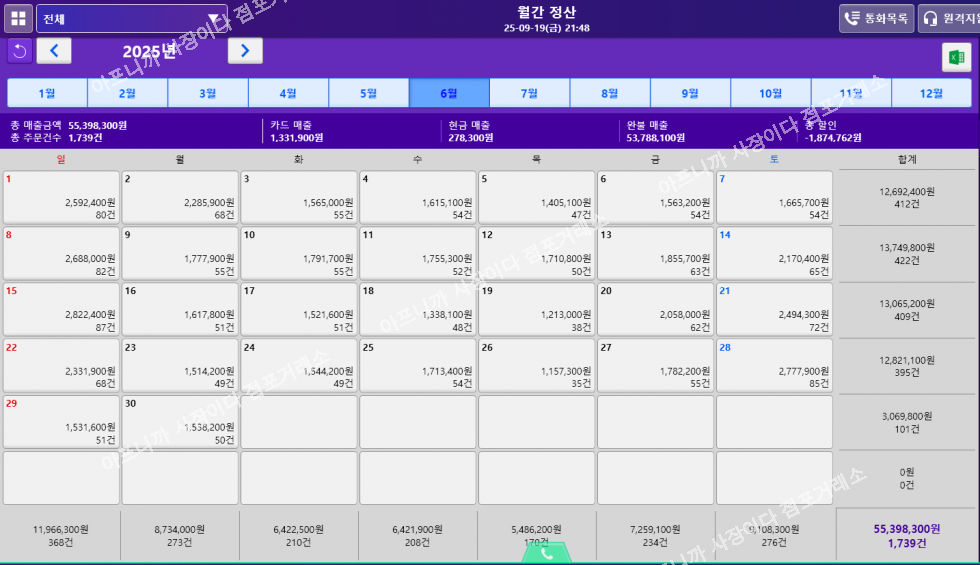980x565 pixels.
Task: Select the 7월 month tab
Action: 529,93
